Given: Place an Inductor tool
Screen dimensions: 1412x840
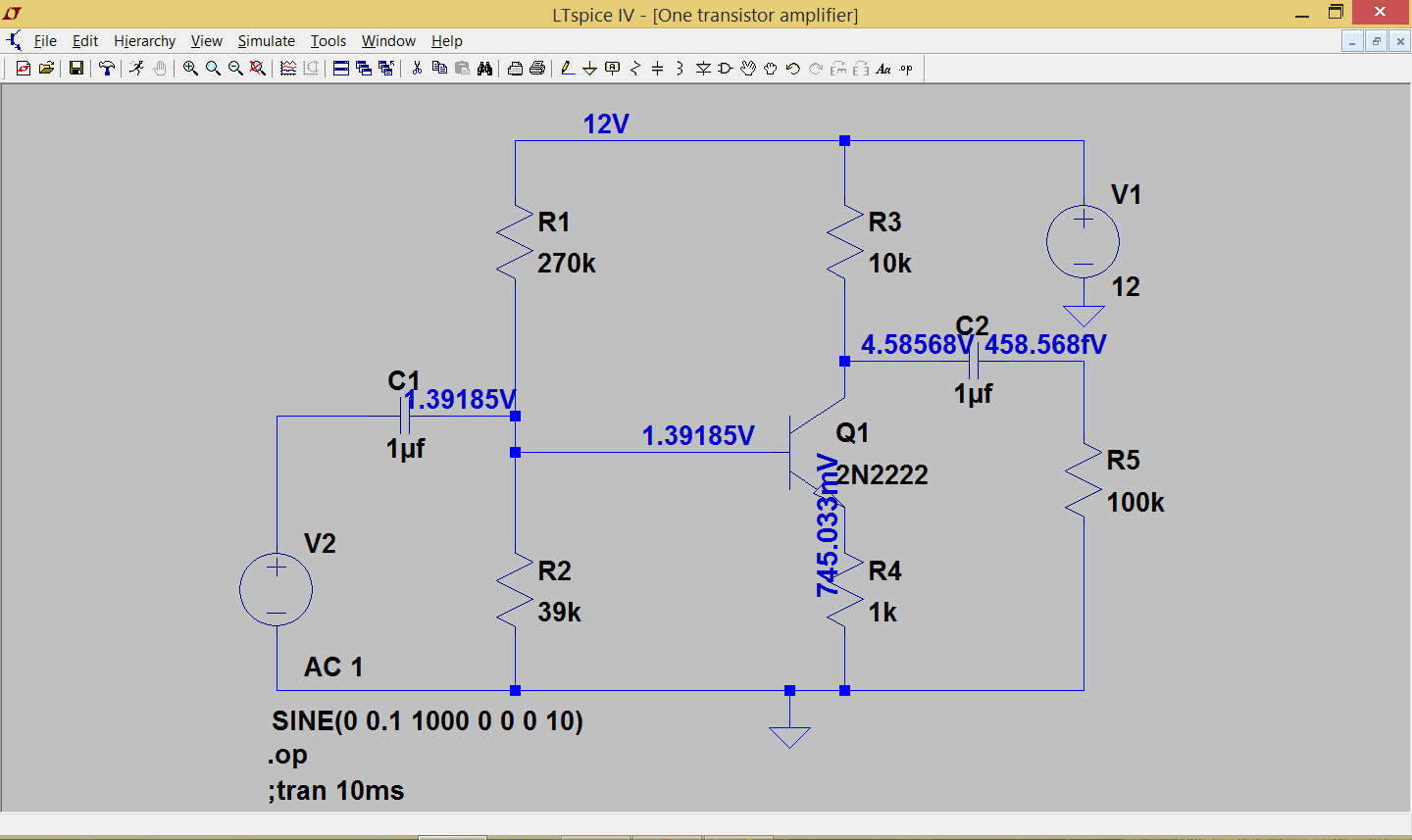Looking at the screenshot, I should pos(680,69).
